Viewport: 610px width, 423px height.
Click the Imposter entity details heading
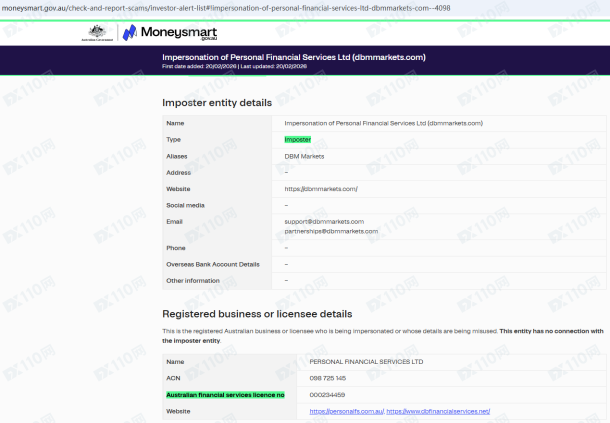point(217,103)
